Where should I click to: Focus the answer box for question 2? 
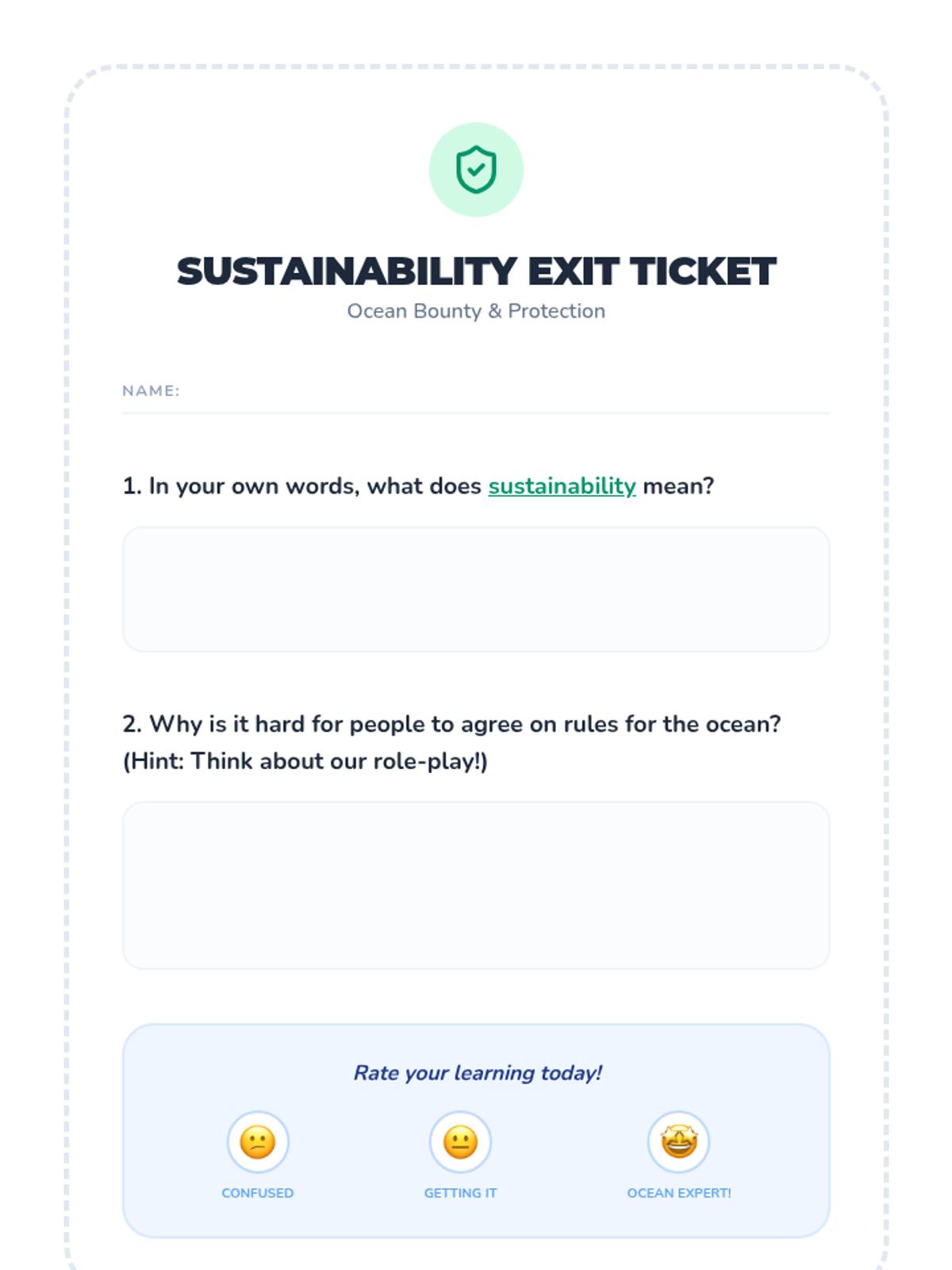(476, 885)
